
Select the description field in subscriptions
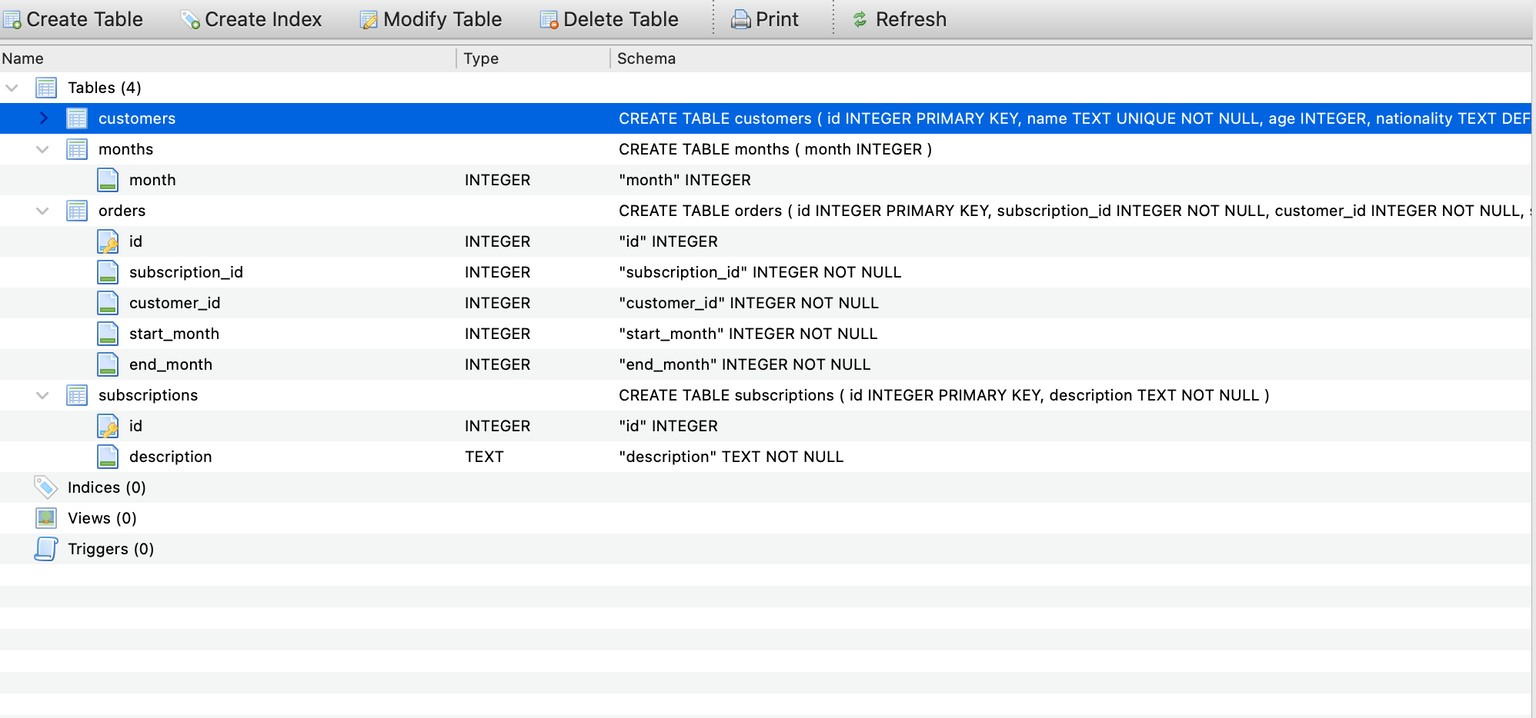[768, 457]
